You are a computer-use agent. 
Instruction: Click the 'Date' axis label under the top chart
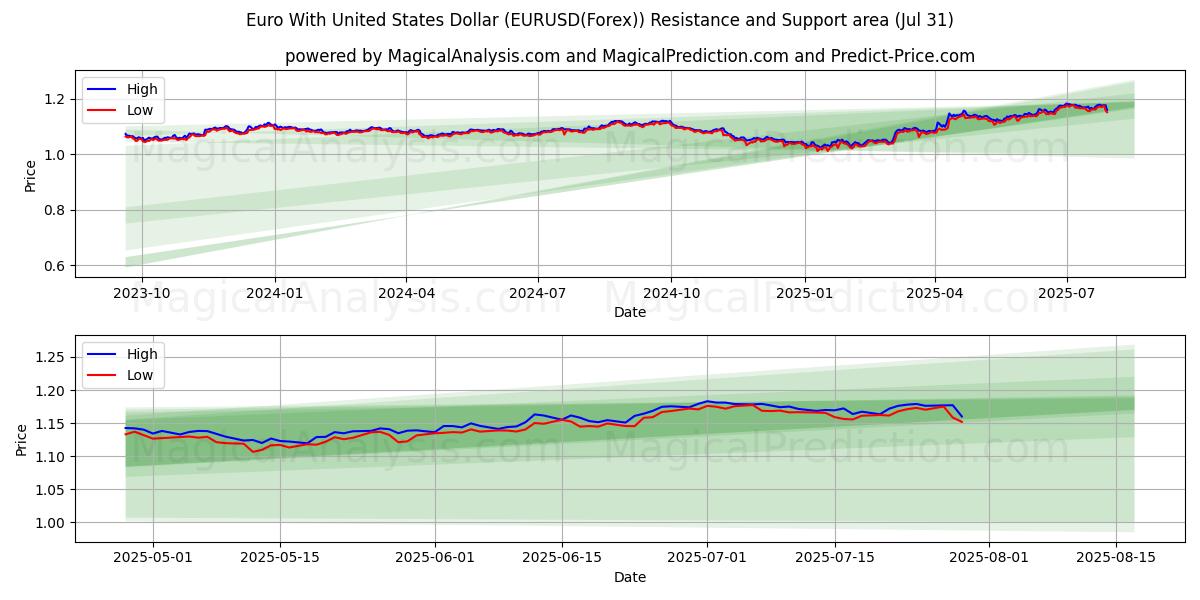point(630,312)
